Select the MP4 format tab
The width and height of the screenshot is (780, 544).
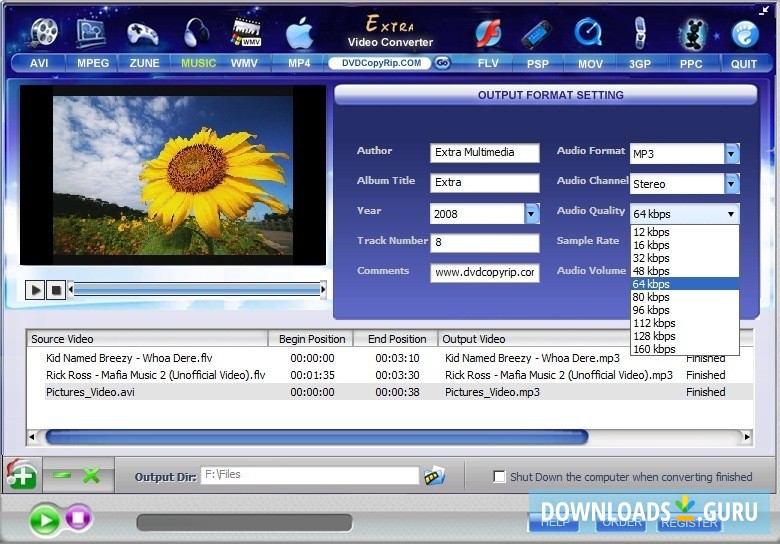pos(299,63)
